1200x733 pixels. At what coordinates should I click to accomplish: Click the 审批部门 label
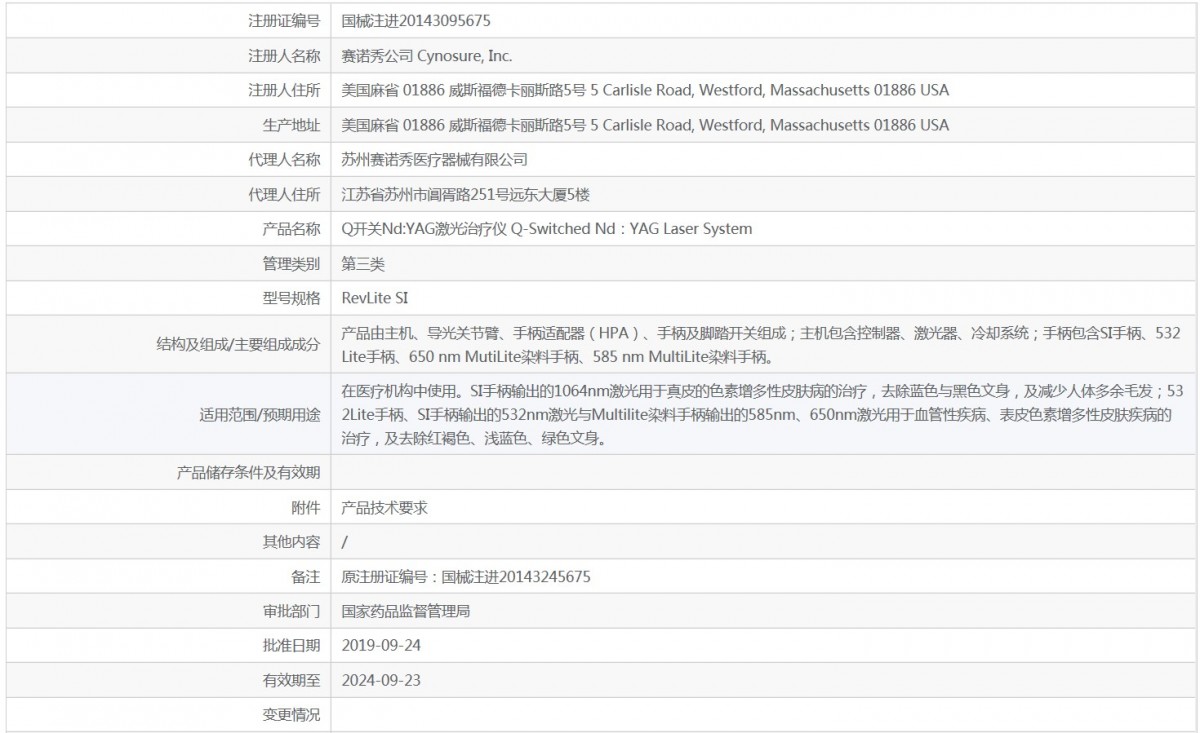tap(291, 611)
